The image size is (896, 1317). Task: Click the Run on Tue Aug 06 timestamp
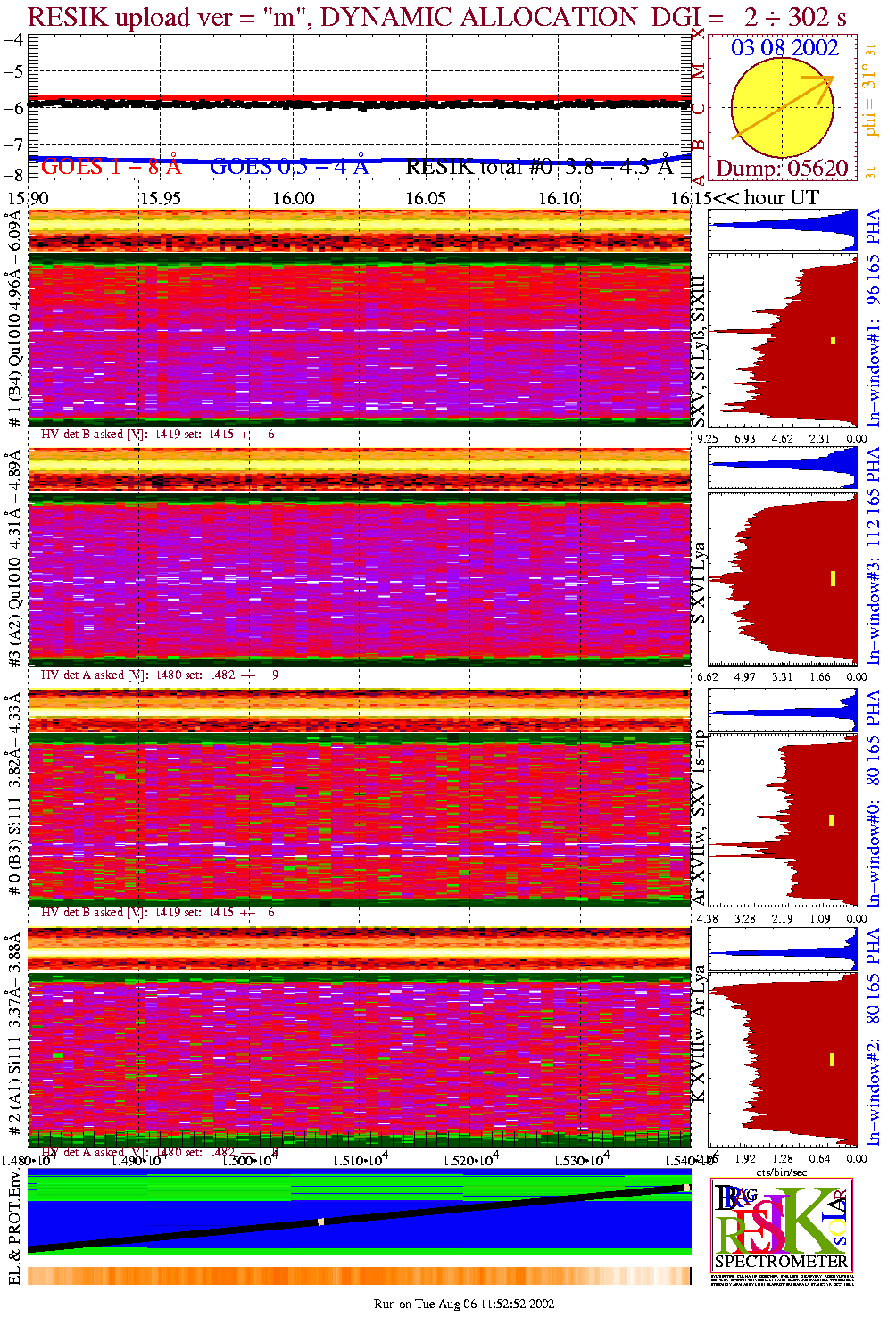[464, 1304]
